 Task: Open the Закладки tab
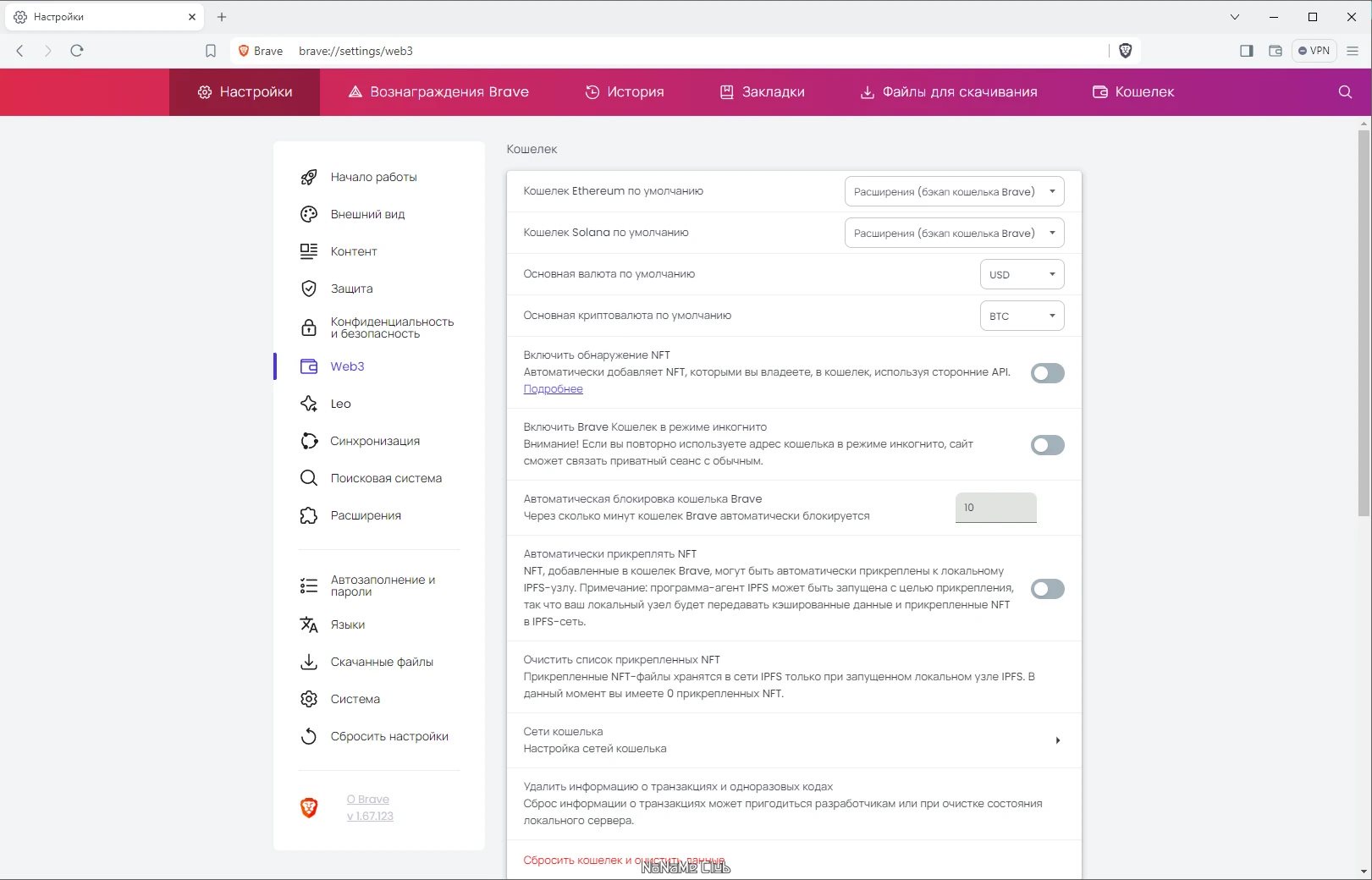click(762, 92)
